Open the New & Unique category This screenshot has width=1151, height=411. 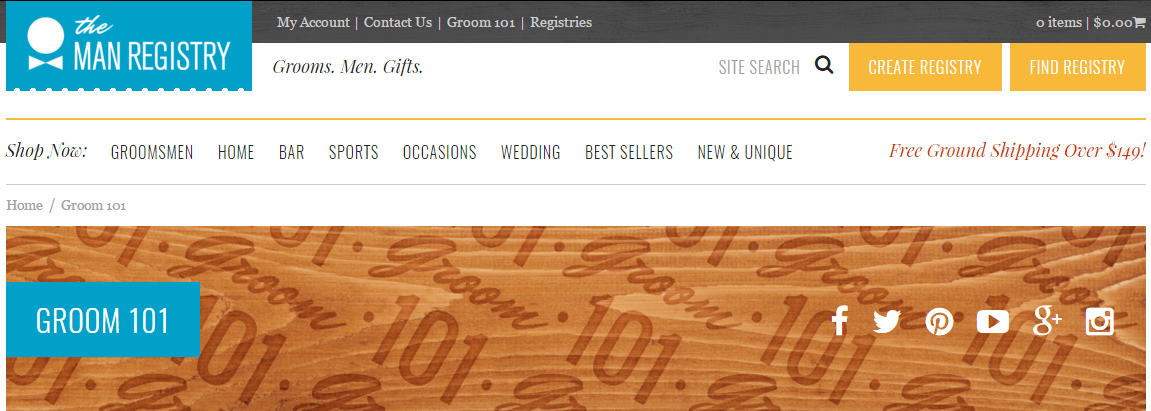coord(745,153)
